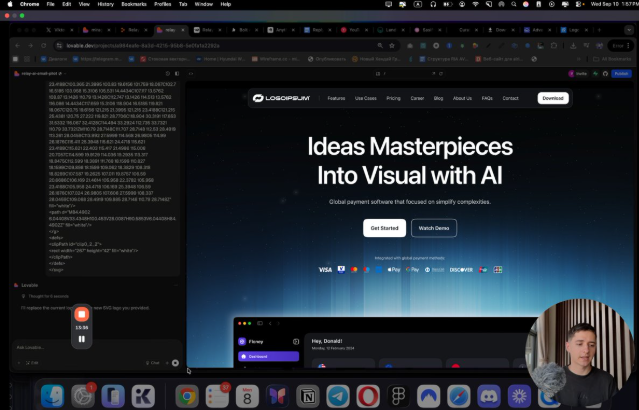Image resolution: width=639 pixels, height=410 pixels.
Task: Click the plus attach icon in prompt box
Action: [x=19, y=363]
